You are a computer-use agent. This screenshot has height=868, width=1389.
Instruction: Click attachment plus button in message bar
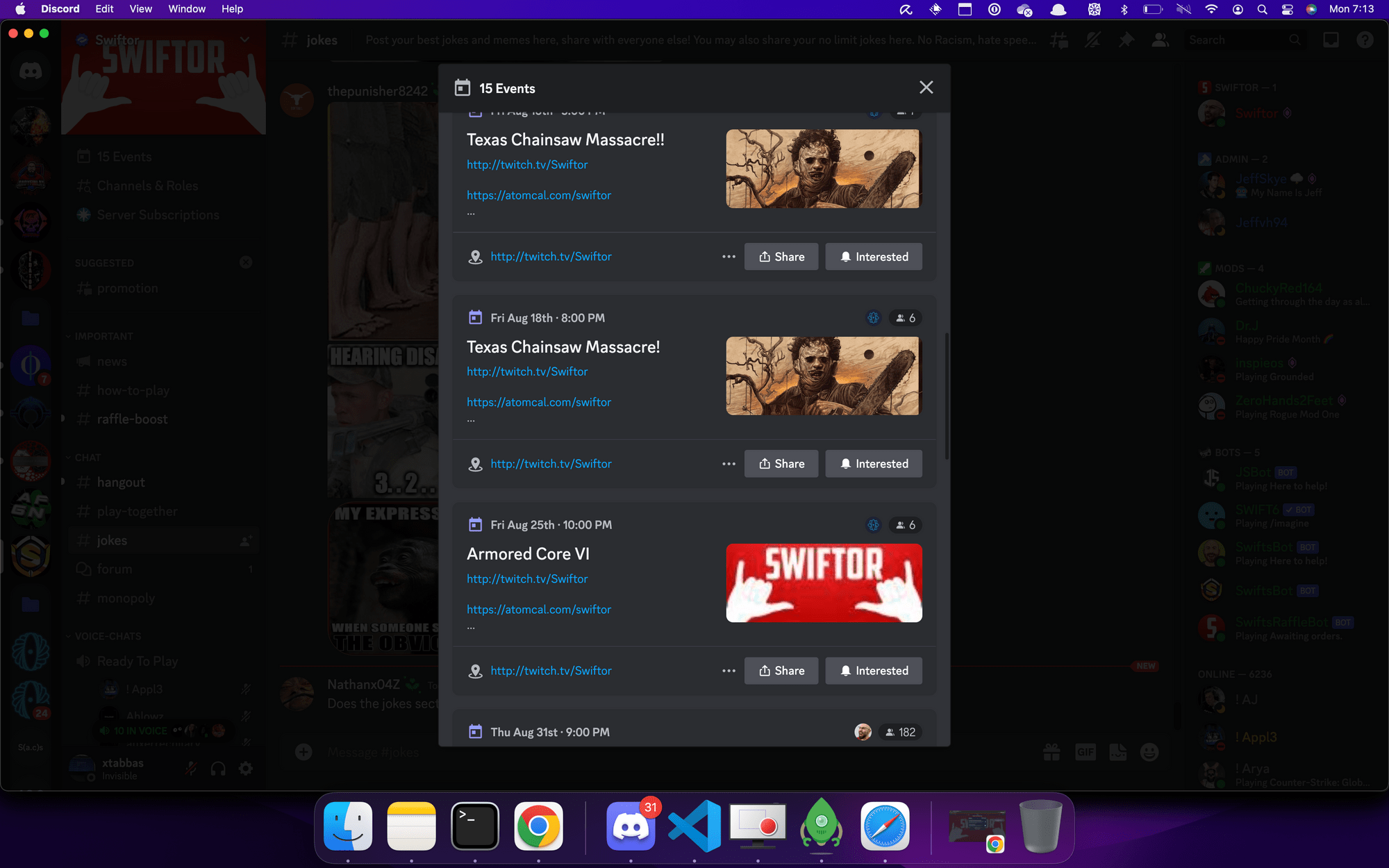click(303, 752)
